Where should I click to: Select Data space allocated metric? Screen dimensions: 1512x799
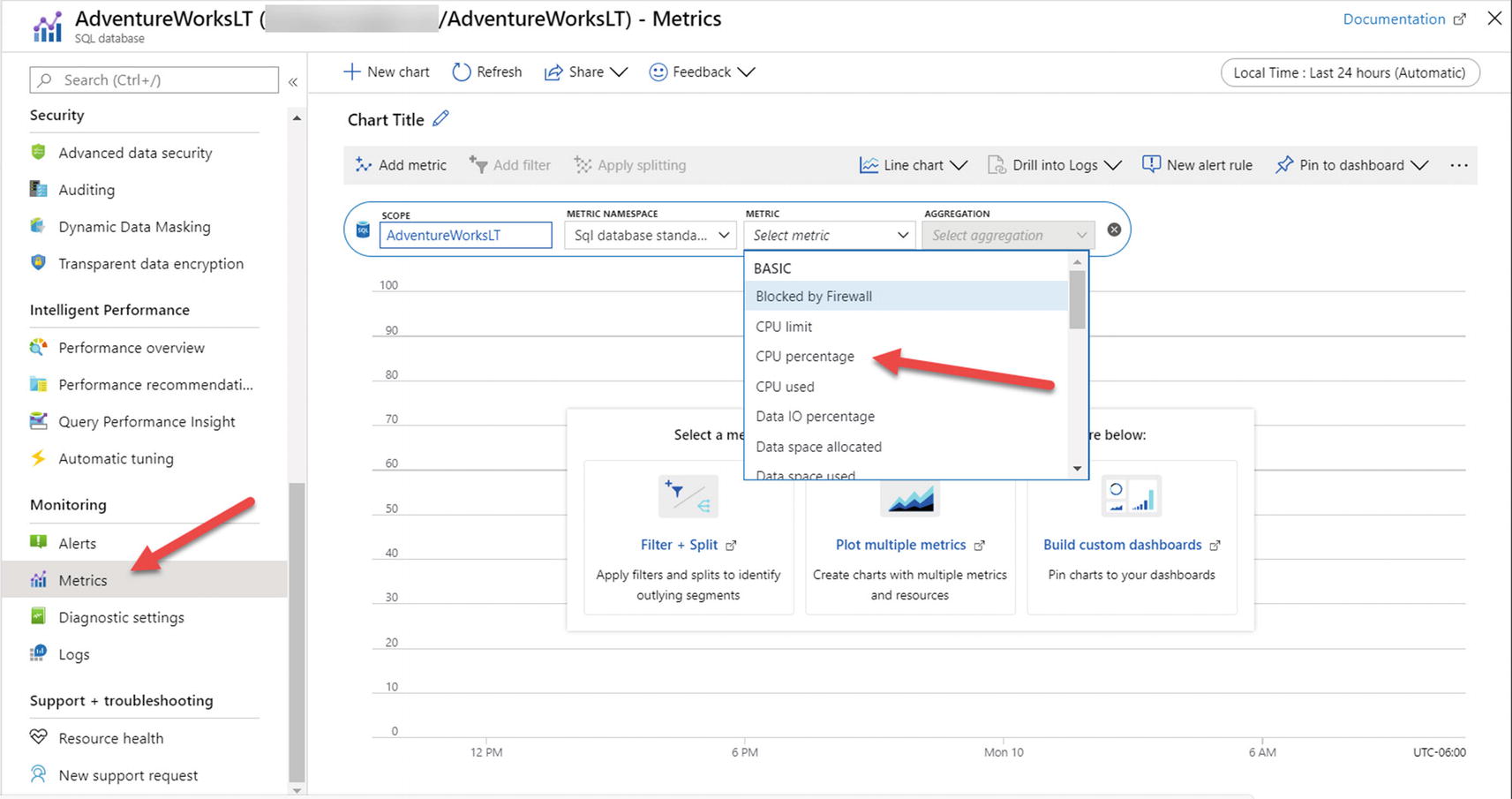click(906, 447)
